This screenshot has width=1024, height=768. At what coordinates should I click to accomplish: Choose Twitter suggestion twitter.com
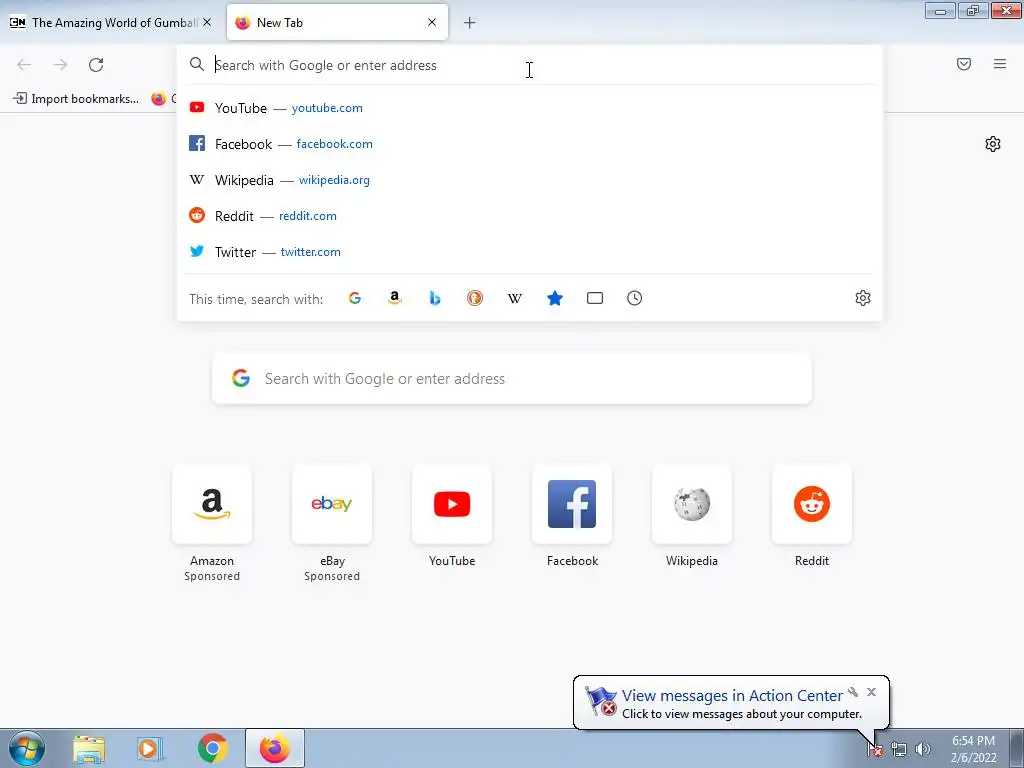529,251
